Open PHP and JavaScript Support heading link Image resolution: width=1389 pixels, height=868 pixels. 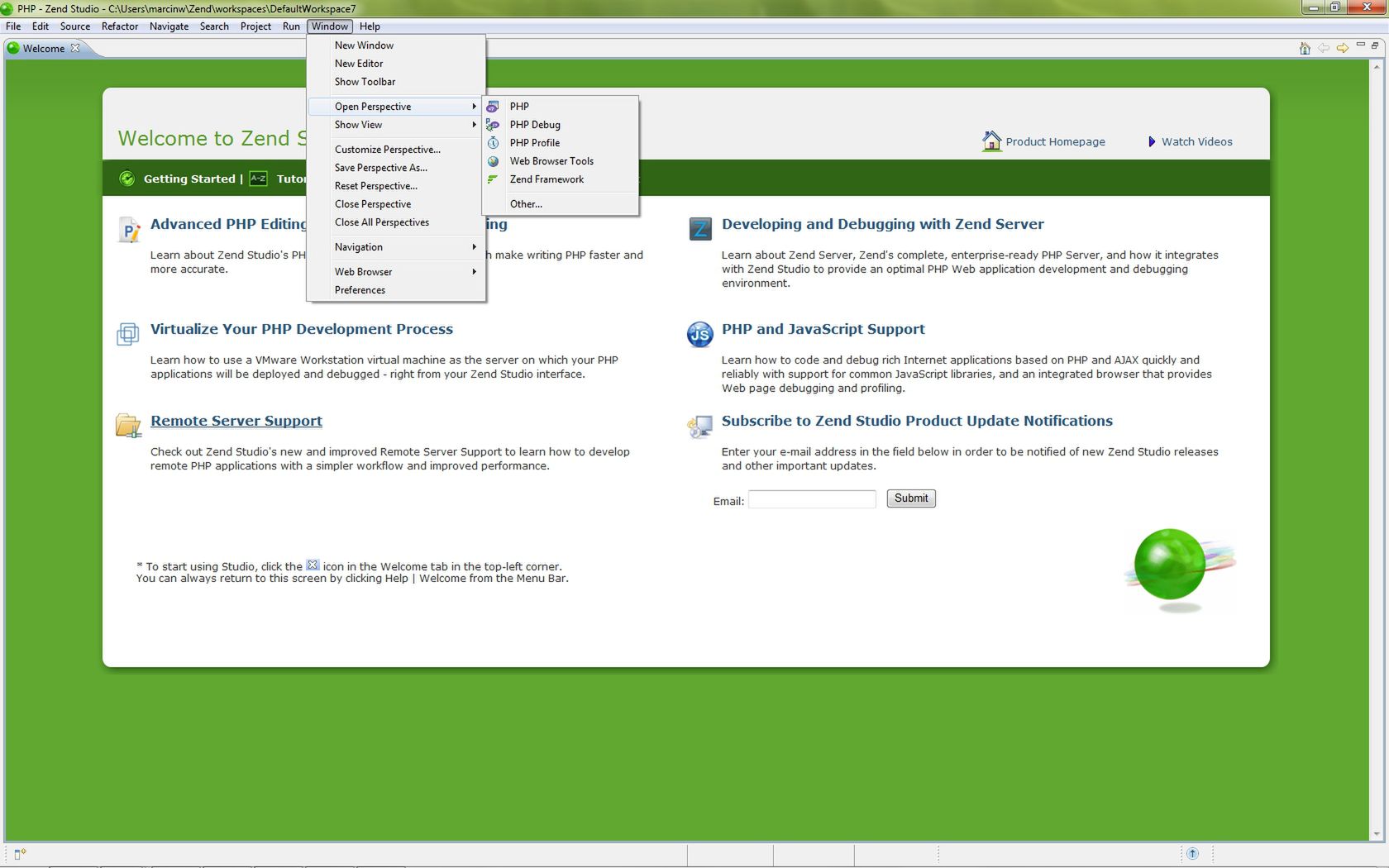(823, 329)
